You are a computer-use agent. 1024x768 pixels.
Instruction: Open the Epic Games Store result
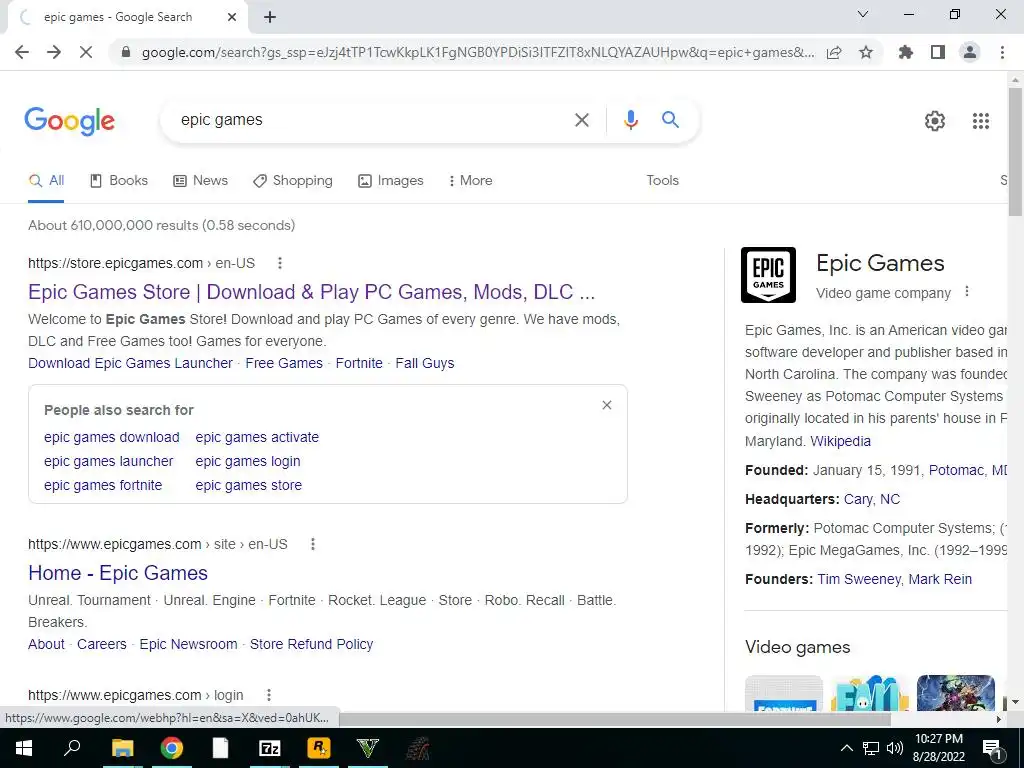(x=312, y=292)
